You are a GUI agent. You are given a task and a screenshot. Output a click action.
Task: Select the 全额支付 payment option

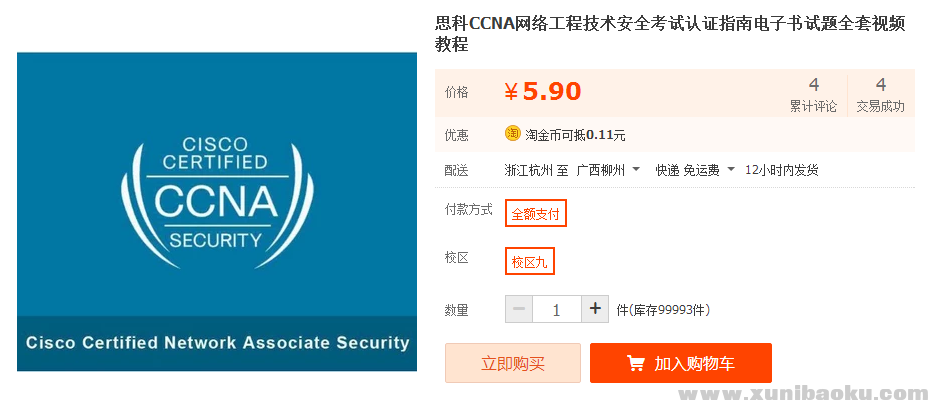[536, 213]
